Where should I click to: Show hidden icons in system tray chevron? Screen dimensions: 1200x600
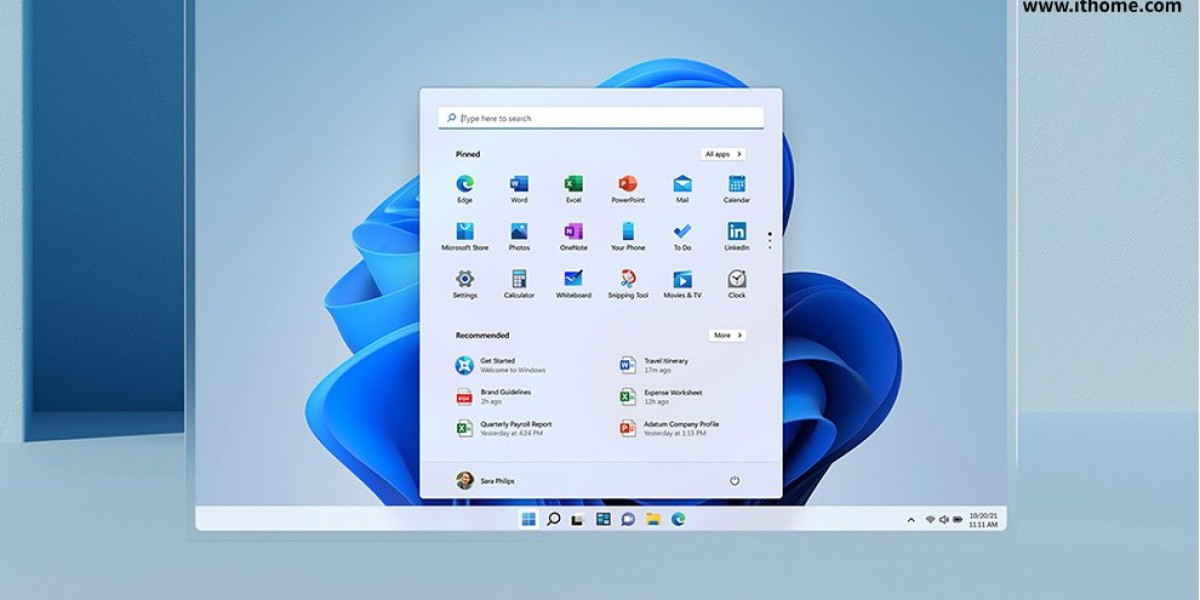click(x=910, y=520)
